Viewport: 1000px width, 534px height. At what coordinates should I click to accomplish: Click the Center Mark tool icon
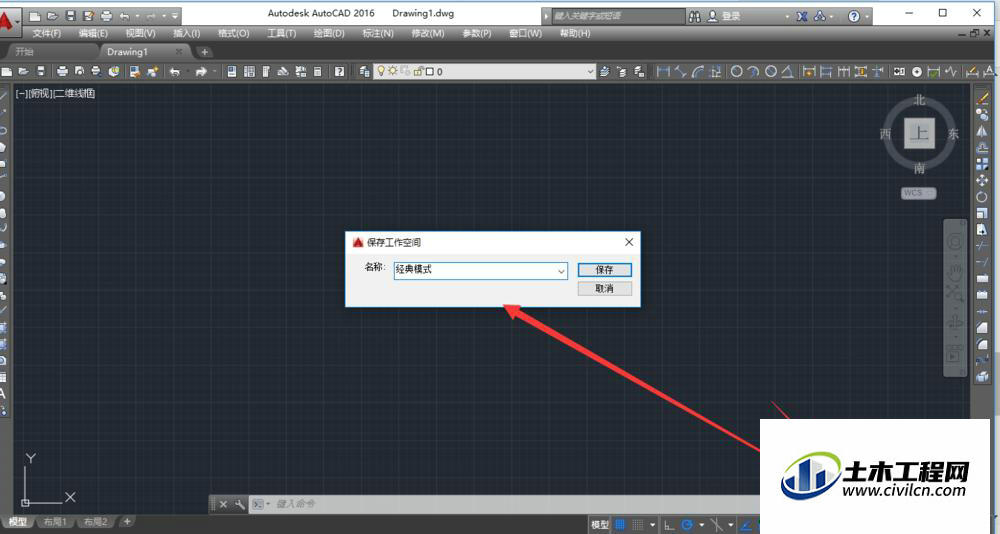(916, 71)
